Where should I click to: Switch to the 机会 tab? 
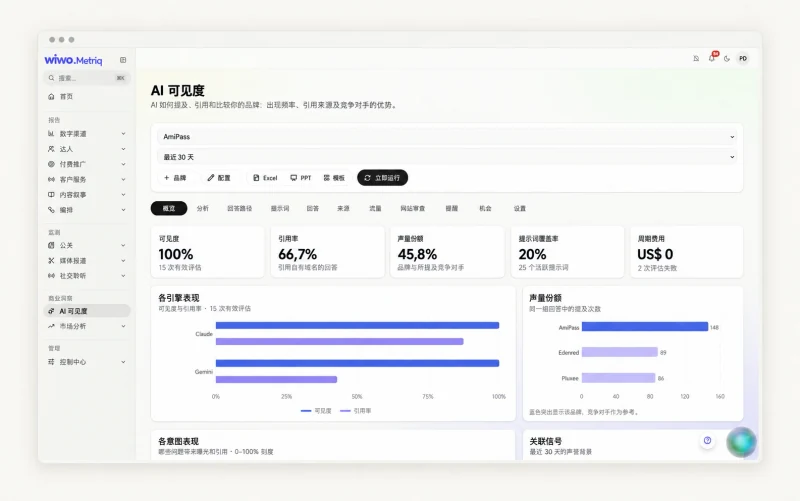485,208
